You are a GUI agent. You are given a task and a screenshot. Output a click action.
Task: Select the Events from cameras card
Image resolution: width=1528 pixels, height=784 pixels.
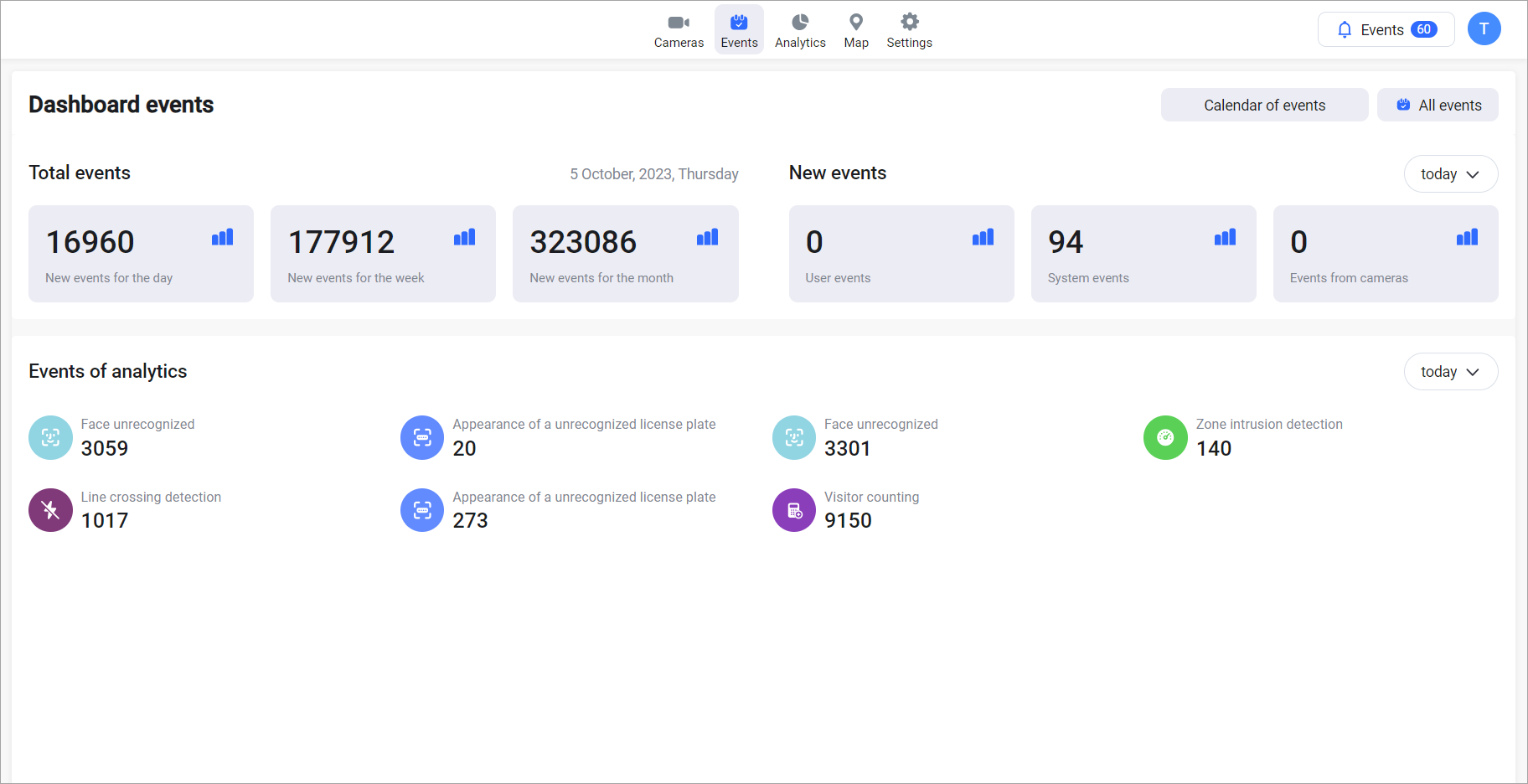1385,254
